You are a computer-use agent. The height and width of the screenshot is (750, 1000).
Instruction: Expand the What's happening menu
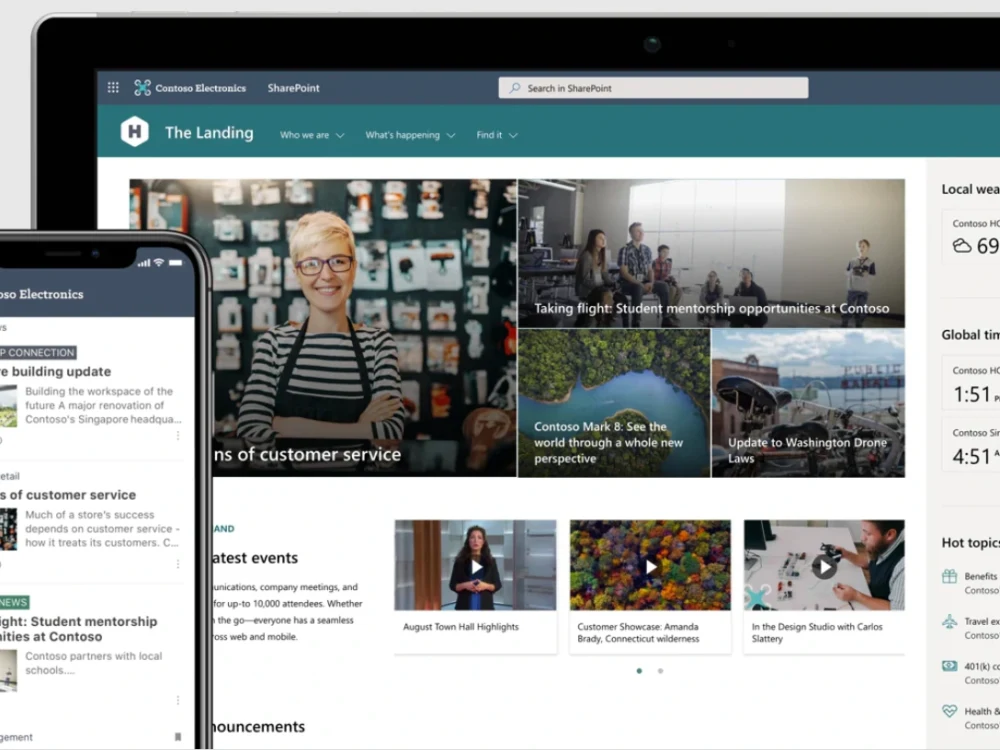click(410, 135)
